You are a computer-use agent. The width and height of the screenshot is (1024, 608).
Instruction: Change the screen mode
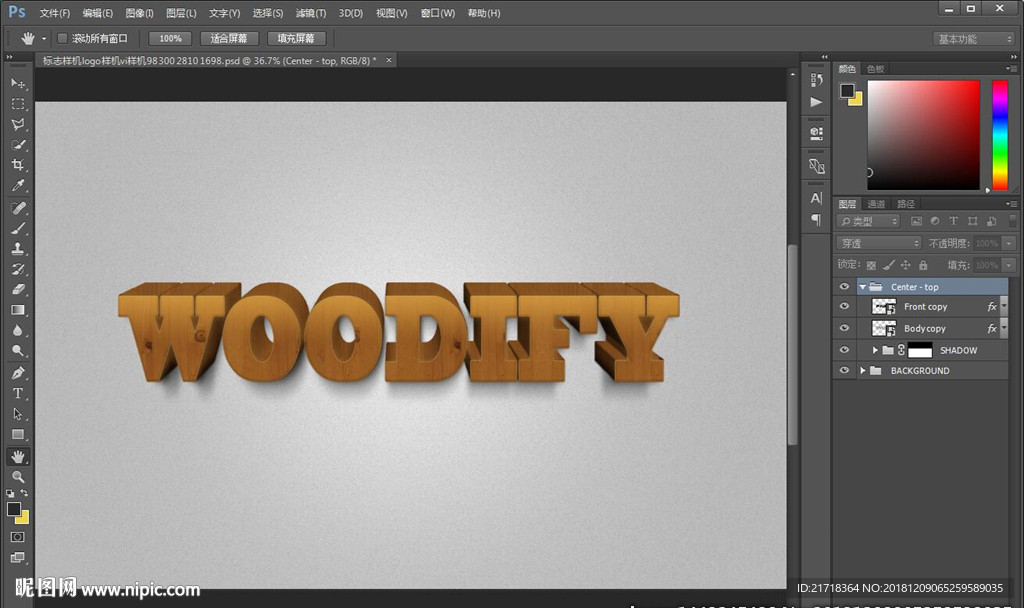(18, 557)
